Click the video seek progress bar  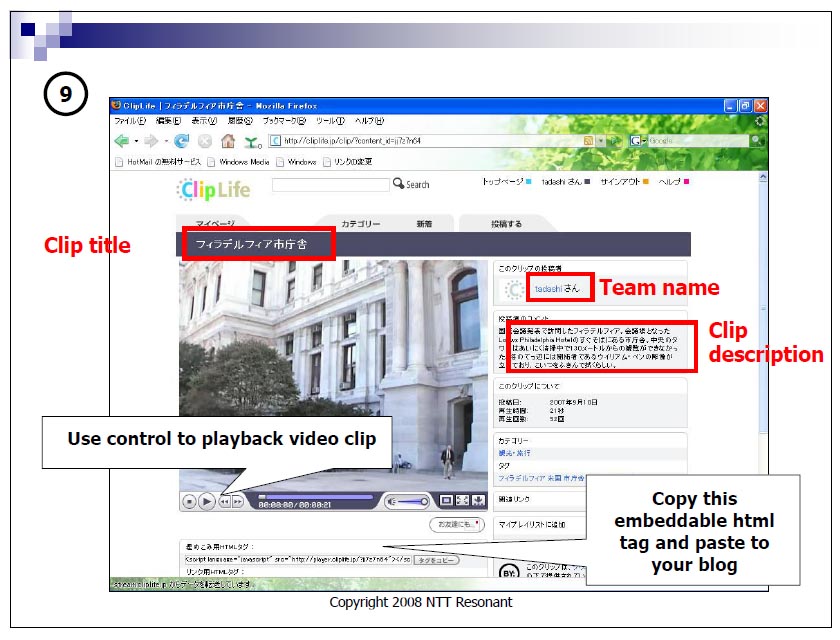[x=316, y=497]
